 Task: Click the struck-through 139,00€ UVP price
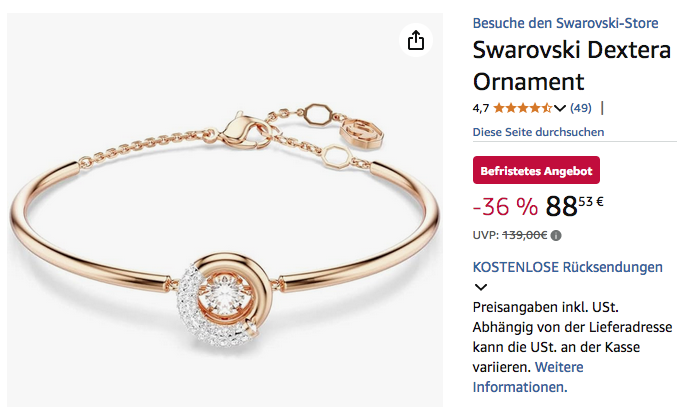(524, 235)
